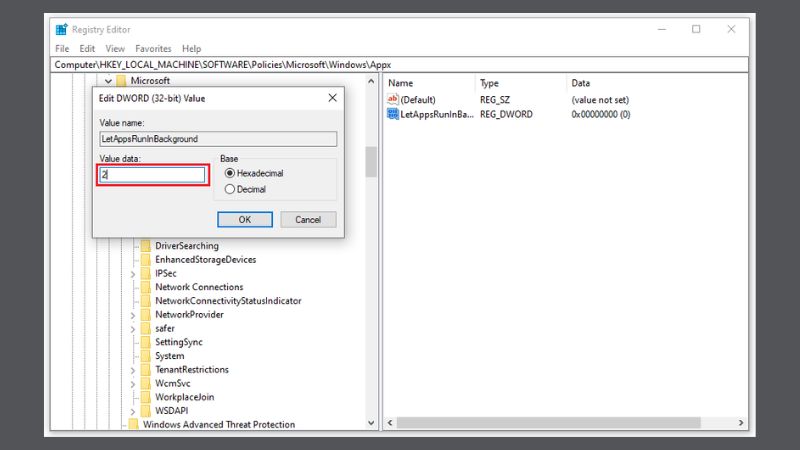Screen dimensions: 800x450
Task: Select the EnhancedStorageDevices key label
Action: pyautogui.click(x=206, y=260)
